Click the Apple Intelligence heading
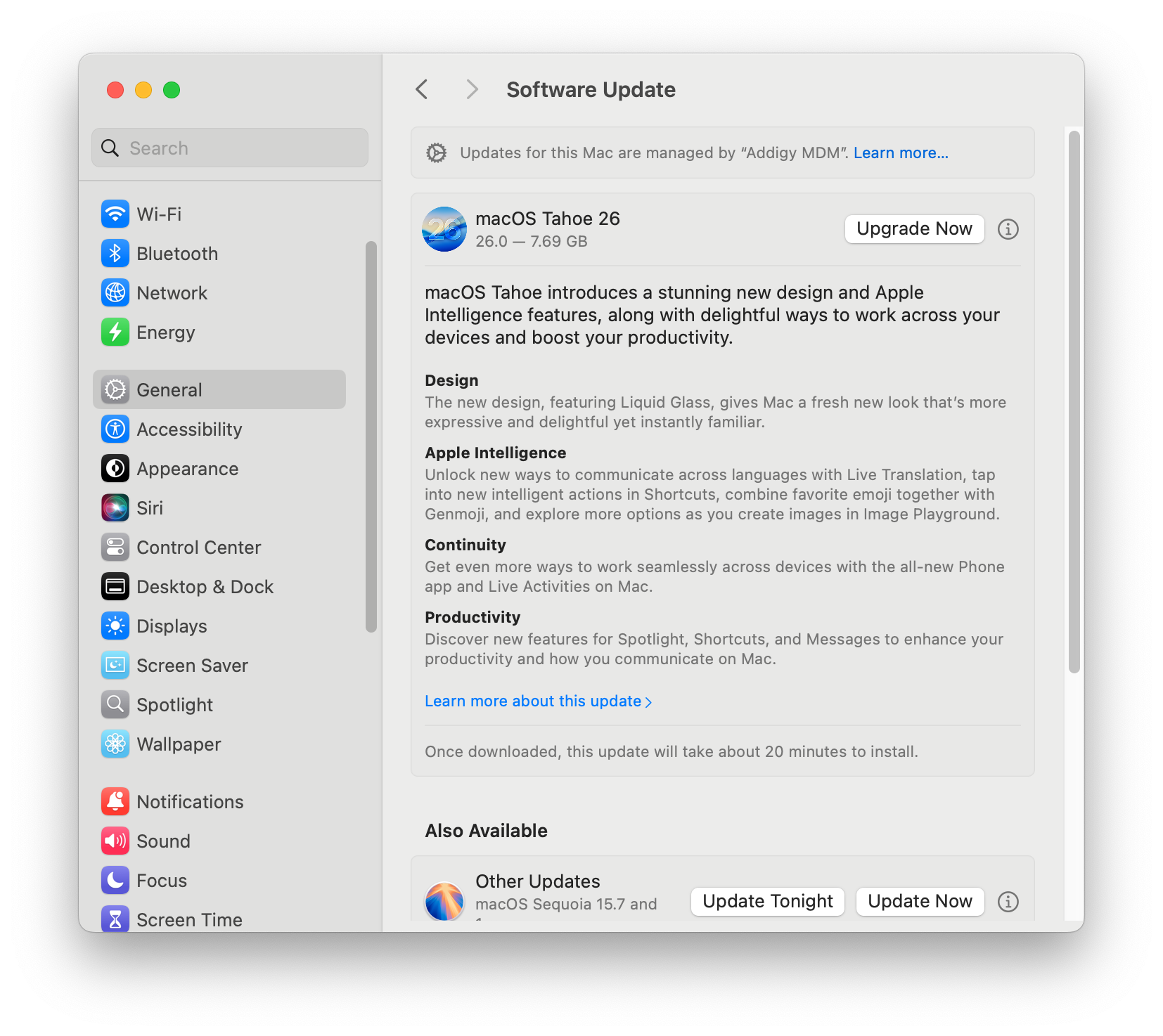This screenshot has height=1036, width=1163. click(x=495, y=453)
